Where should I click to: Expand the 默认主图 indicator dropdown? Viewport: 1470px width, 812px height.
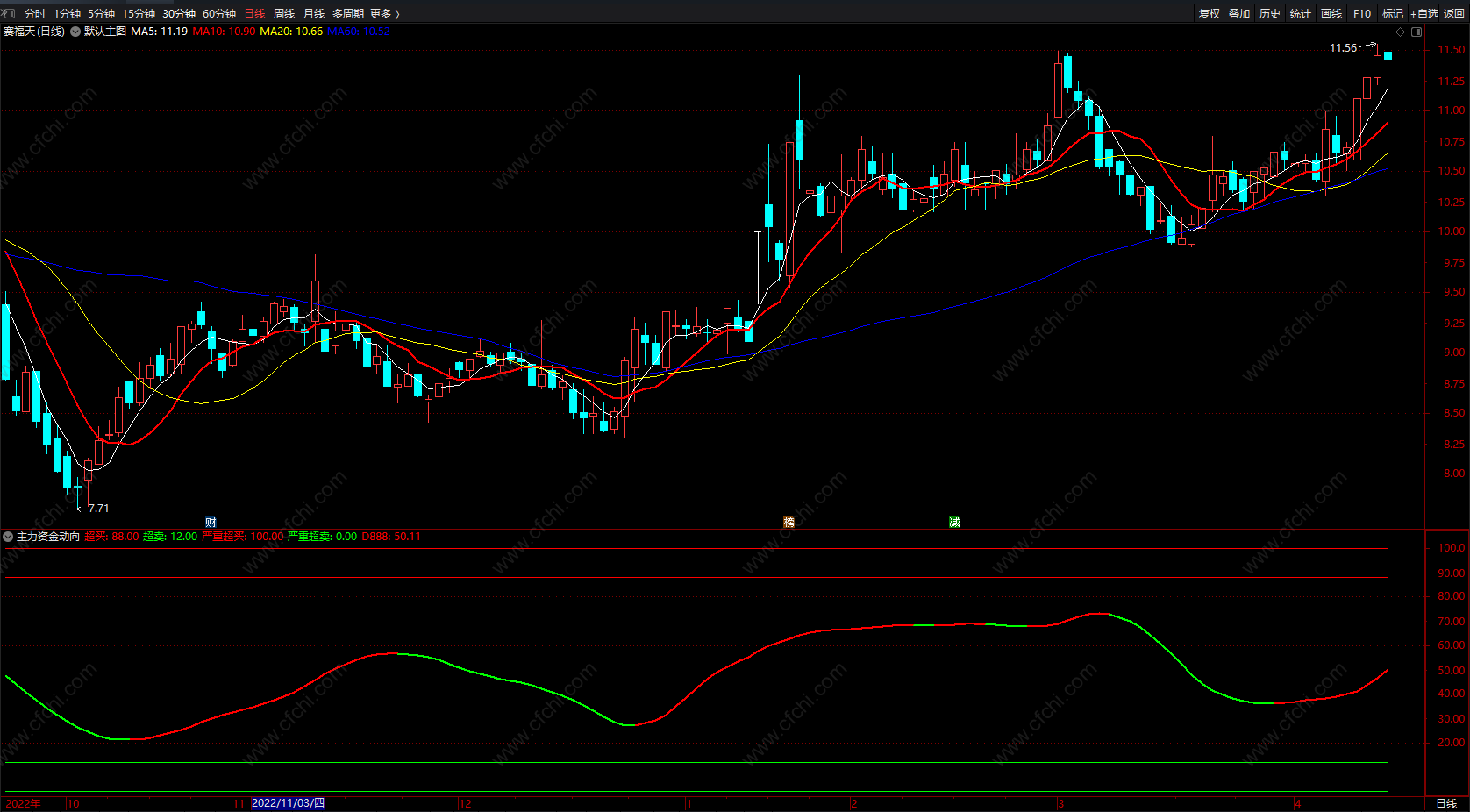75,32
